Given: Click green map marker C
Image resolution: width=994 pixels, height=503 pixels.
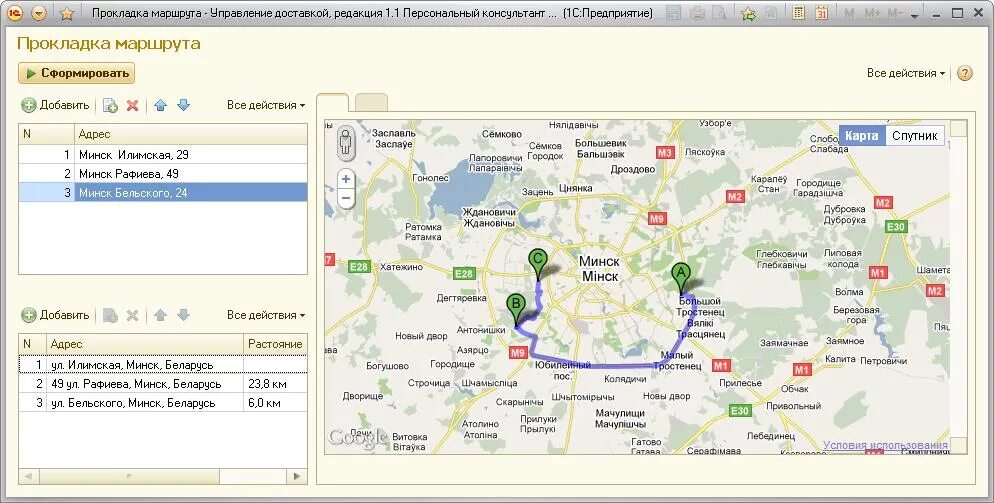Looking at the screenshot, I should [538, 265].
